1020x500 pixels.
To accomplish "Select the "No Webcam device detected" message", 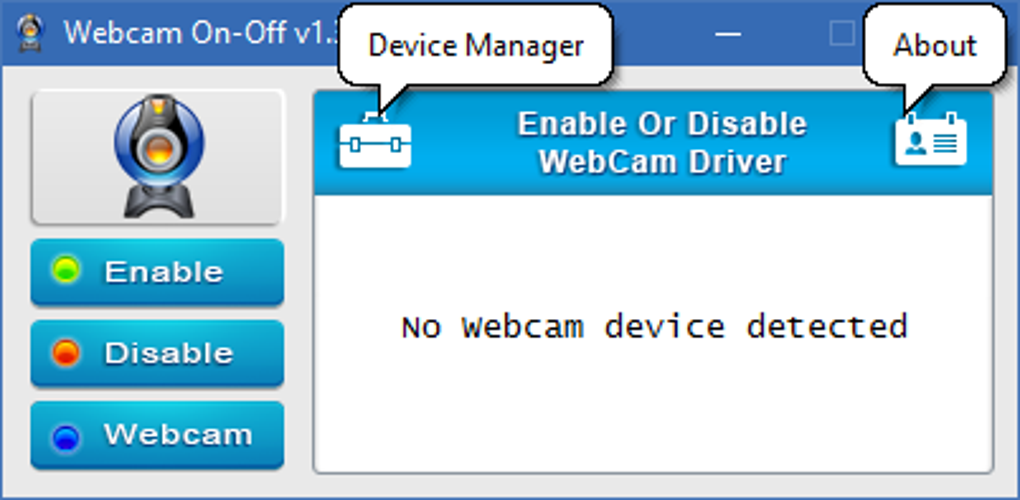I will 654,327.
